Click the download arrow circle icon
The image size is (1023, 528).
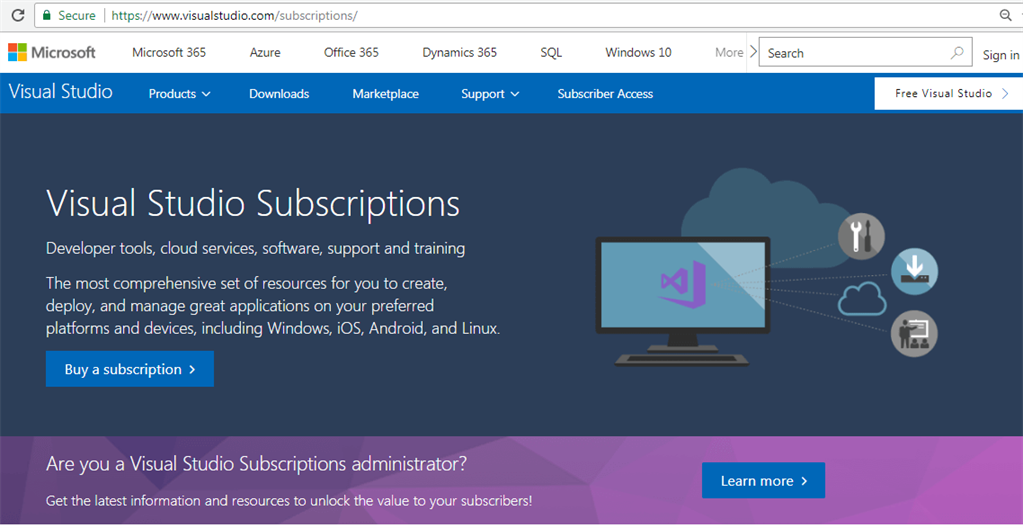pos(915,271)
